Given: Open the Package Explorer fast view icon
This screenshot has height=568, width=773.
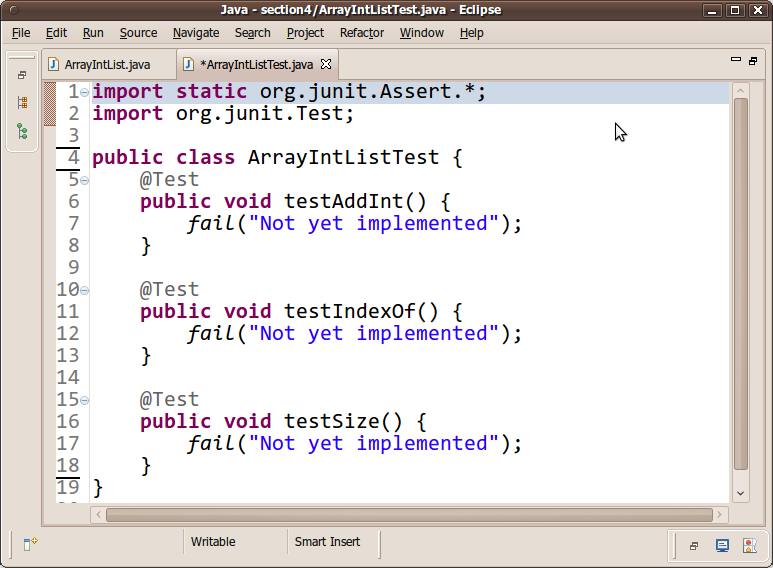Looking at the screenshot, I should click(x=22, y=102).
